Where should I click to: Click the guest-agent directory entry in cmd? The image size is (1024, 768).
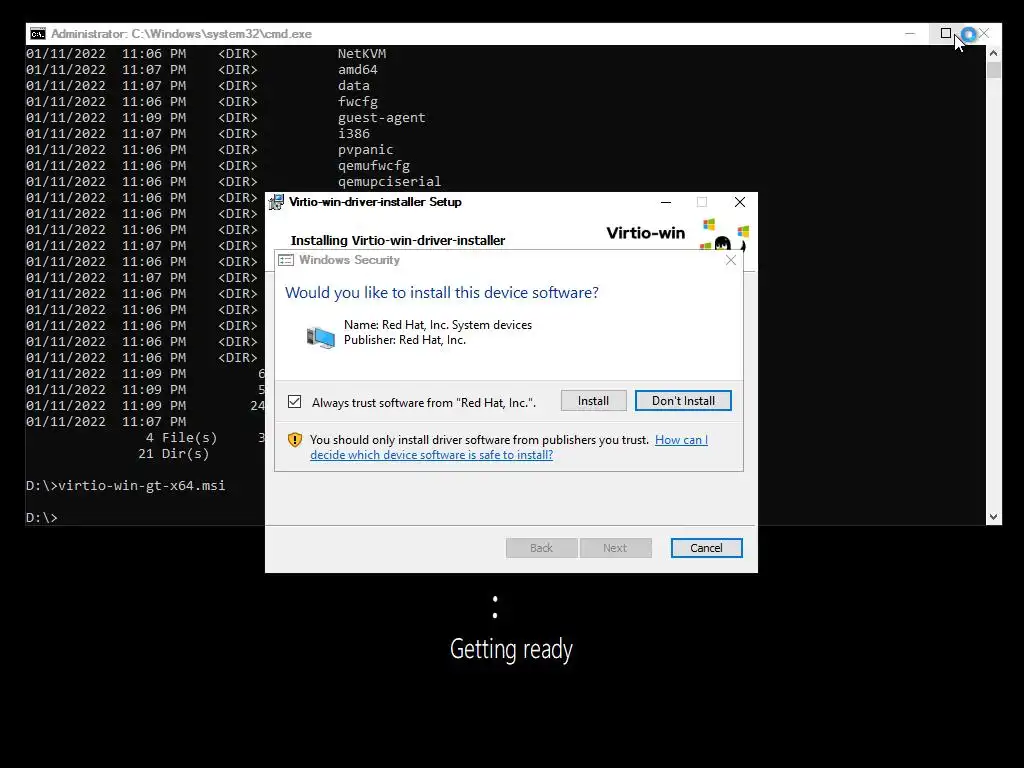tap(381, 118)
